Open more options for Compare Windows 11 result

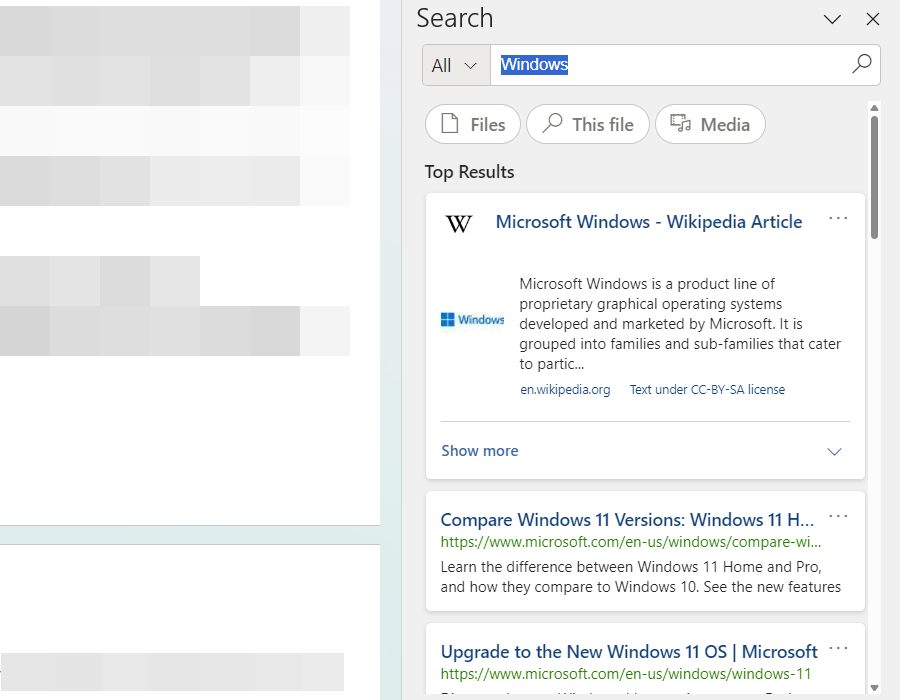coord(838,516)
